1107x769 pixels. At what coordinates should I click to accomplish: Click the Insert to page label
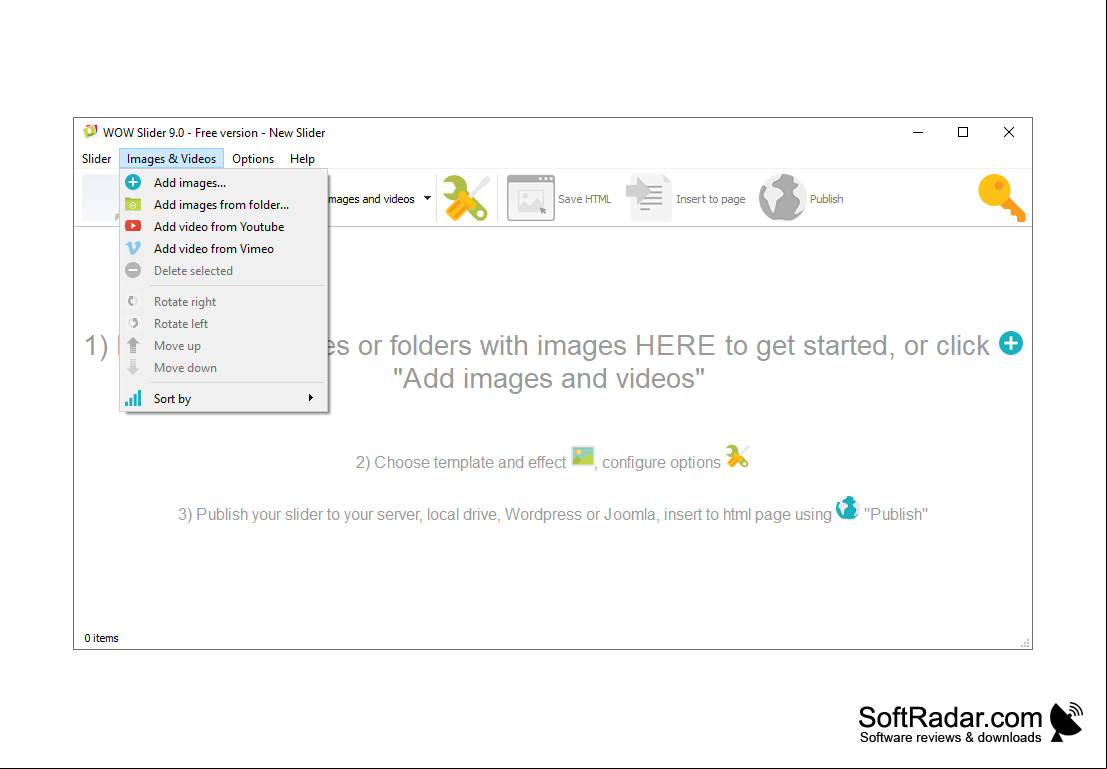tap(710, 199)
